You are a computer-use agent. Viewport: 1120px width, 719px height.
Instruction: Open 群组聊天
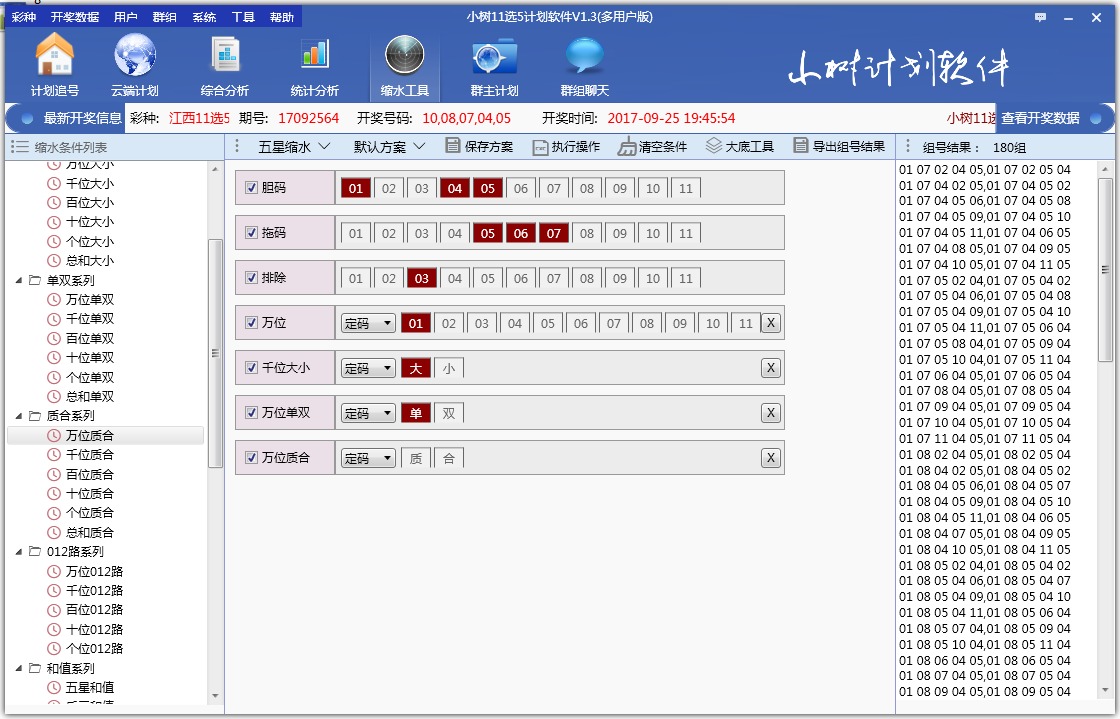583,65
